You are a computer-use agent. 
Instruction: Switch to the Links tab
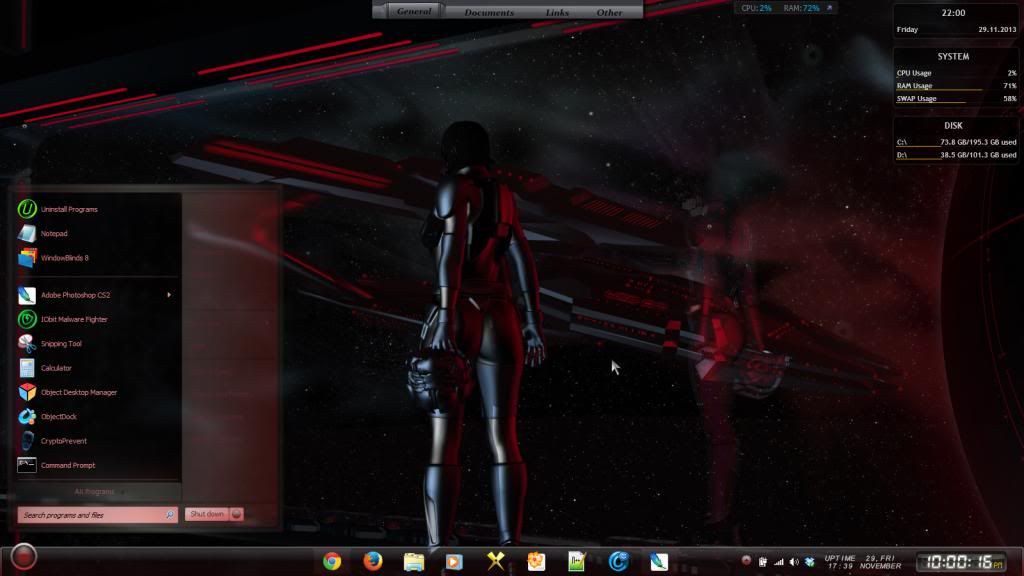pyautogui.click(x=557, y=12)
